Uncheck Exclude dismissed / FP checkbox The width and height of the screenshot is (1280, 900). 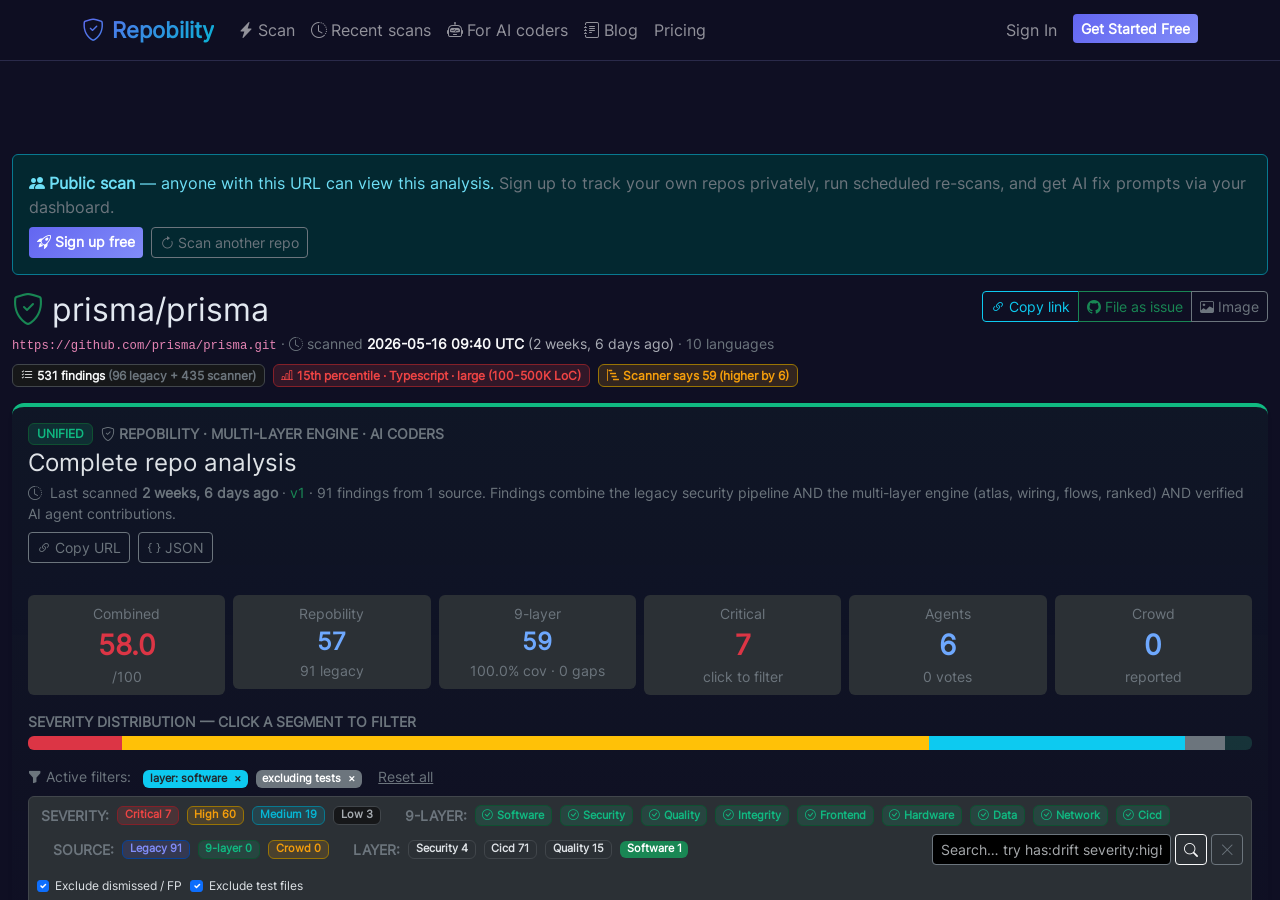pyautogui.click(x=43, y=886)
